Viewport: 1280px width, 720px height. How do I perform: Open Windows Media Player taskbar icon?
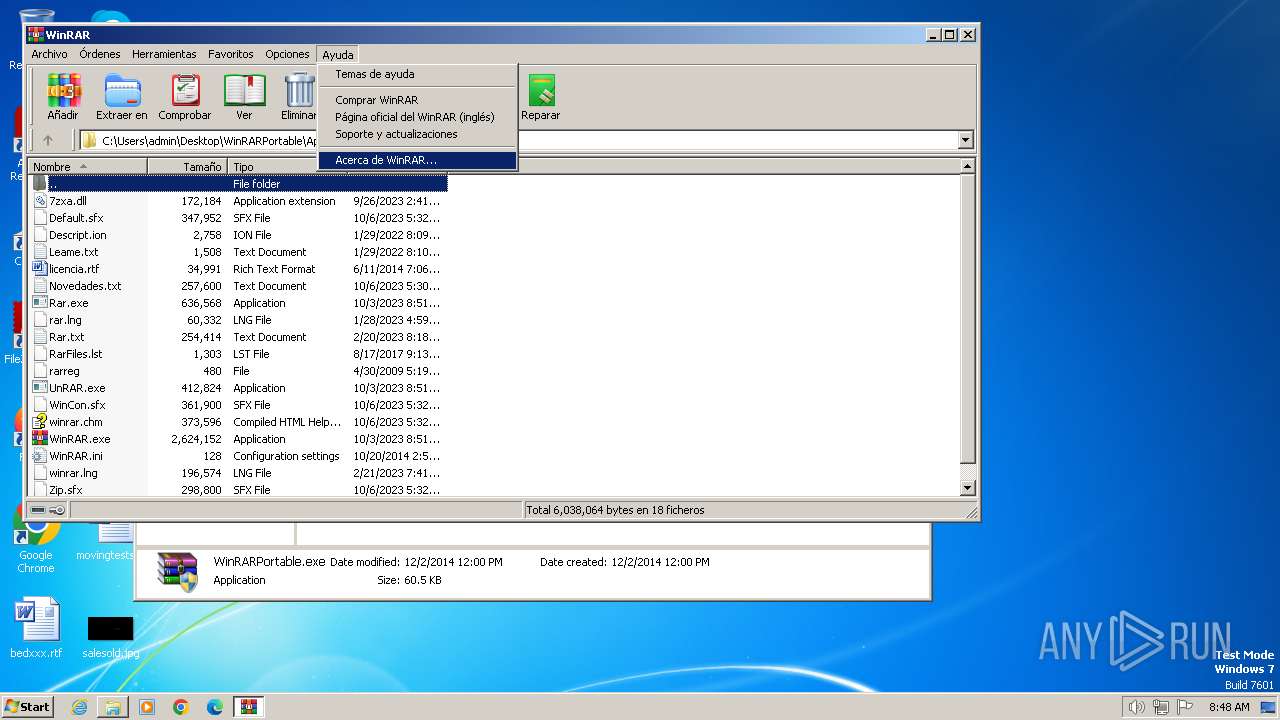pyautogui.click(x=147, y=707)
